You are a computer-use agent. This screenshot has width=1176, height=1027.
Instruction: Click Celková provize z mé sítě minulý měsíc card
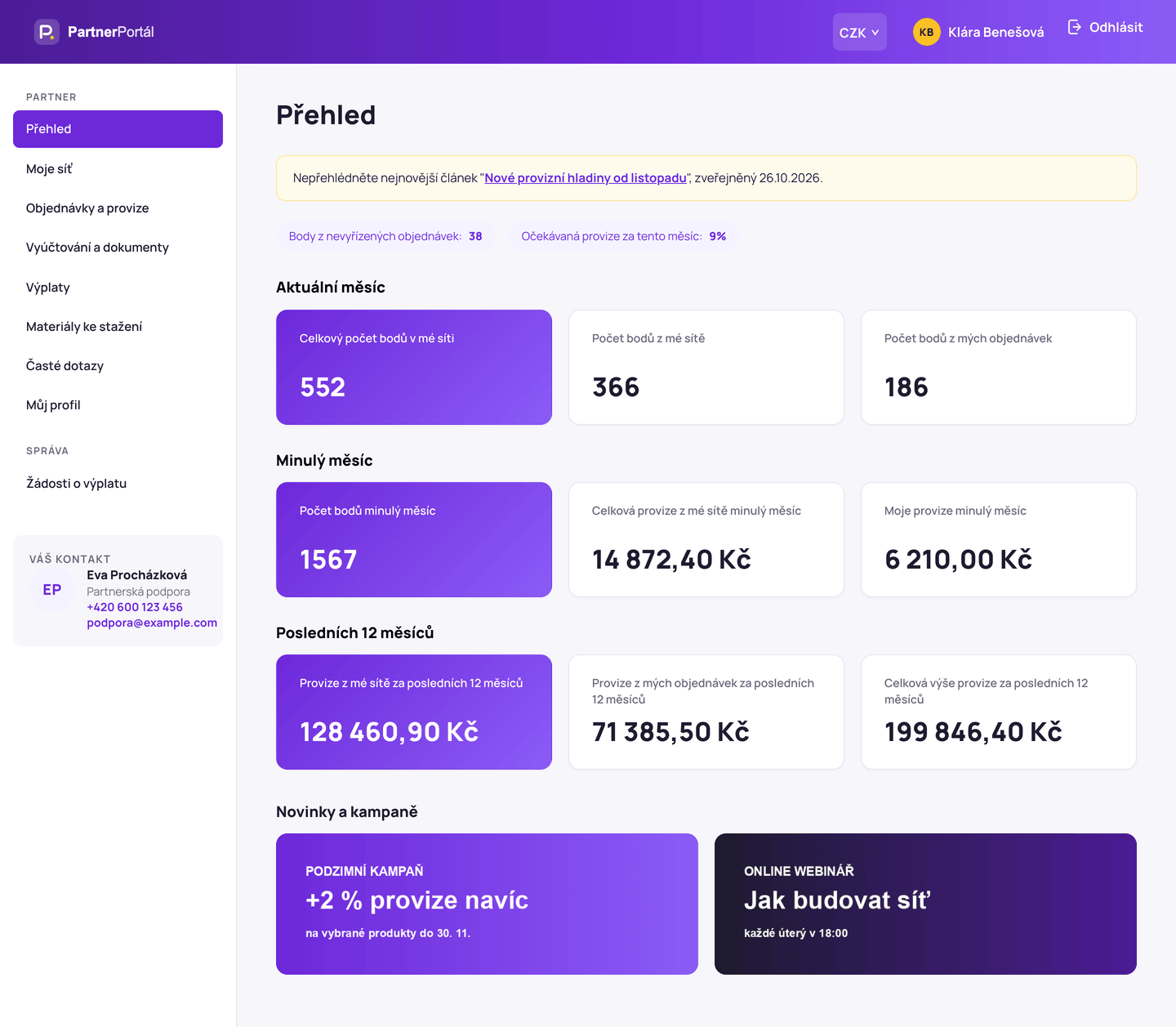(706, 539)
